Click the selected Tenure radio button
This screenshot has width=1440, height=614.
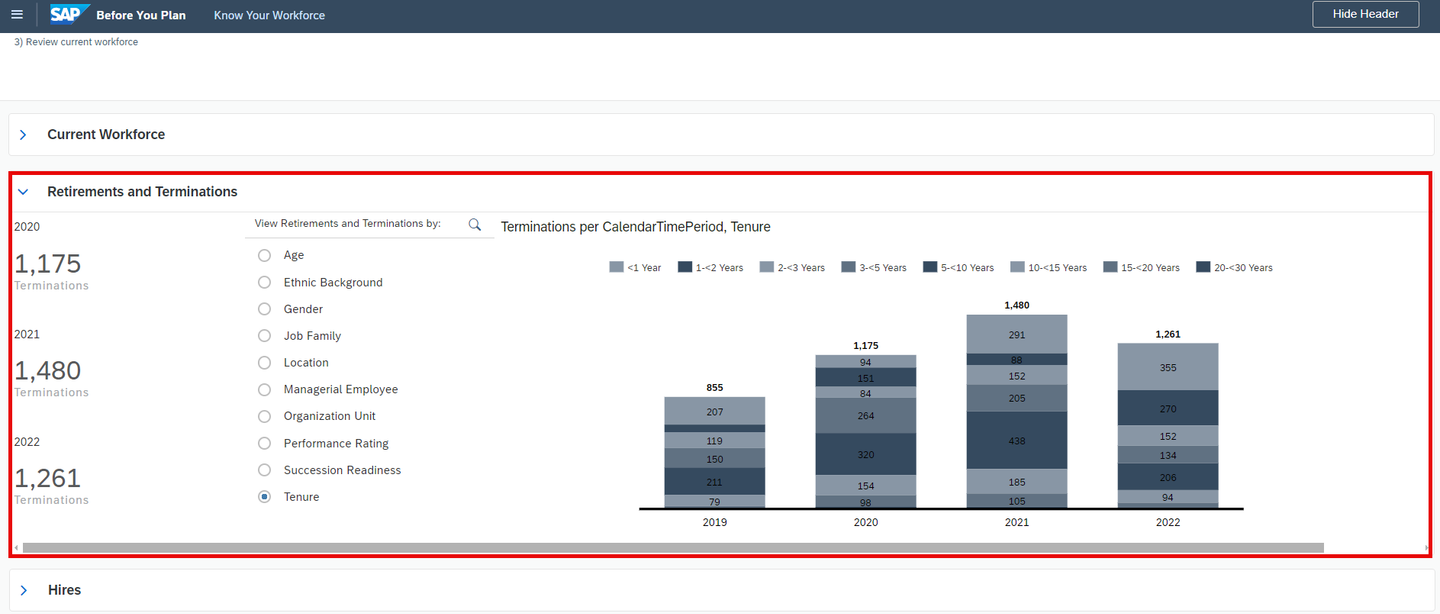pyautogui.click(x=265, y=496)
